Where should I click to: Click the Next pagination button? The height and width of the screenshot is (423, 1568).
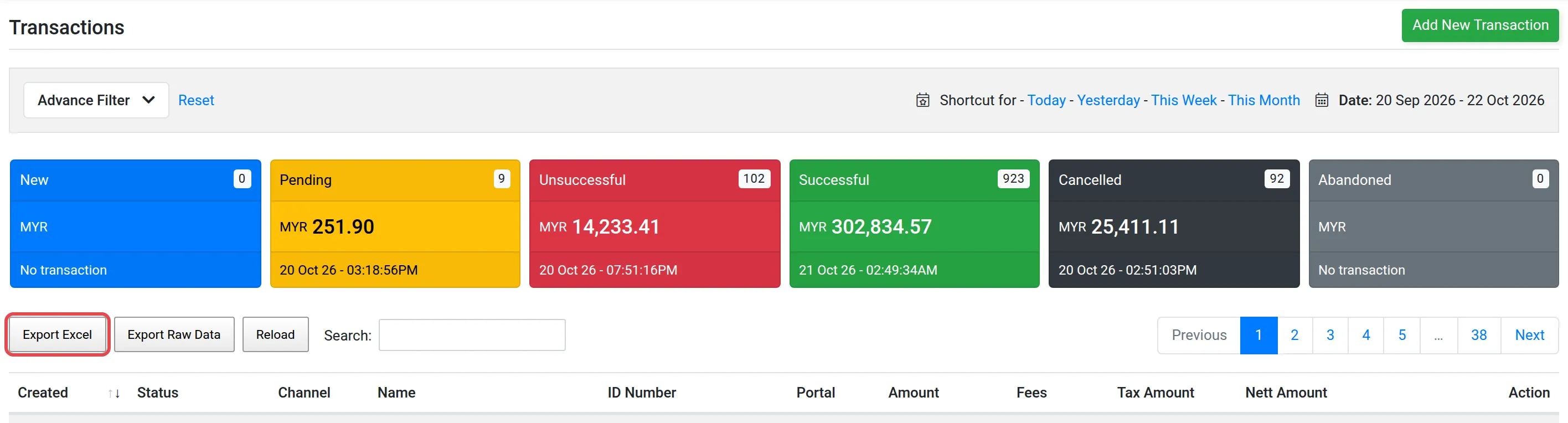click(x=1530, y=336)
